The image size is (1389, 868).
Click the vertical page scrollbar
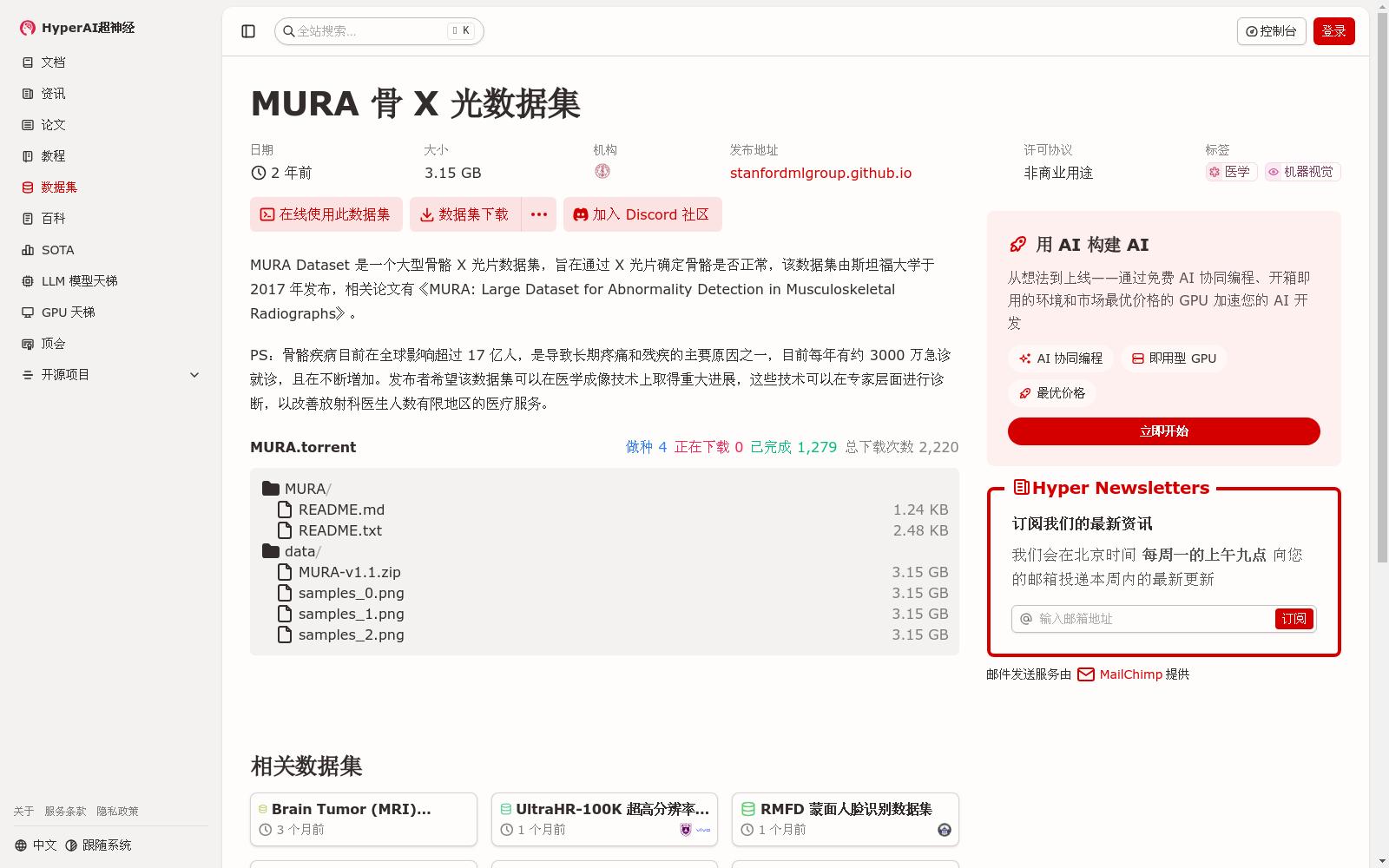click(1382, 286)
